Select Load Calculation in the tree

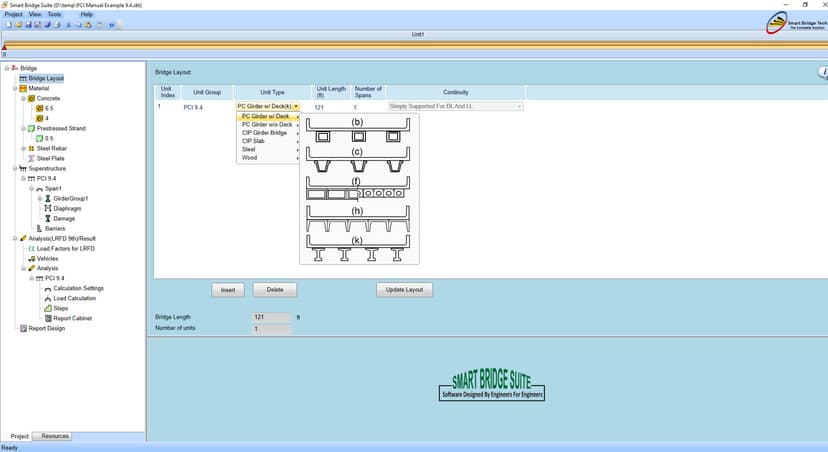click(x=74, y=298)
